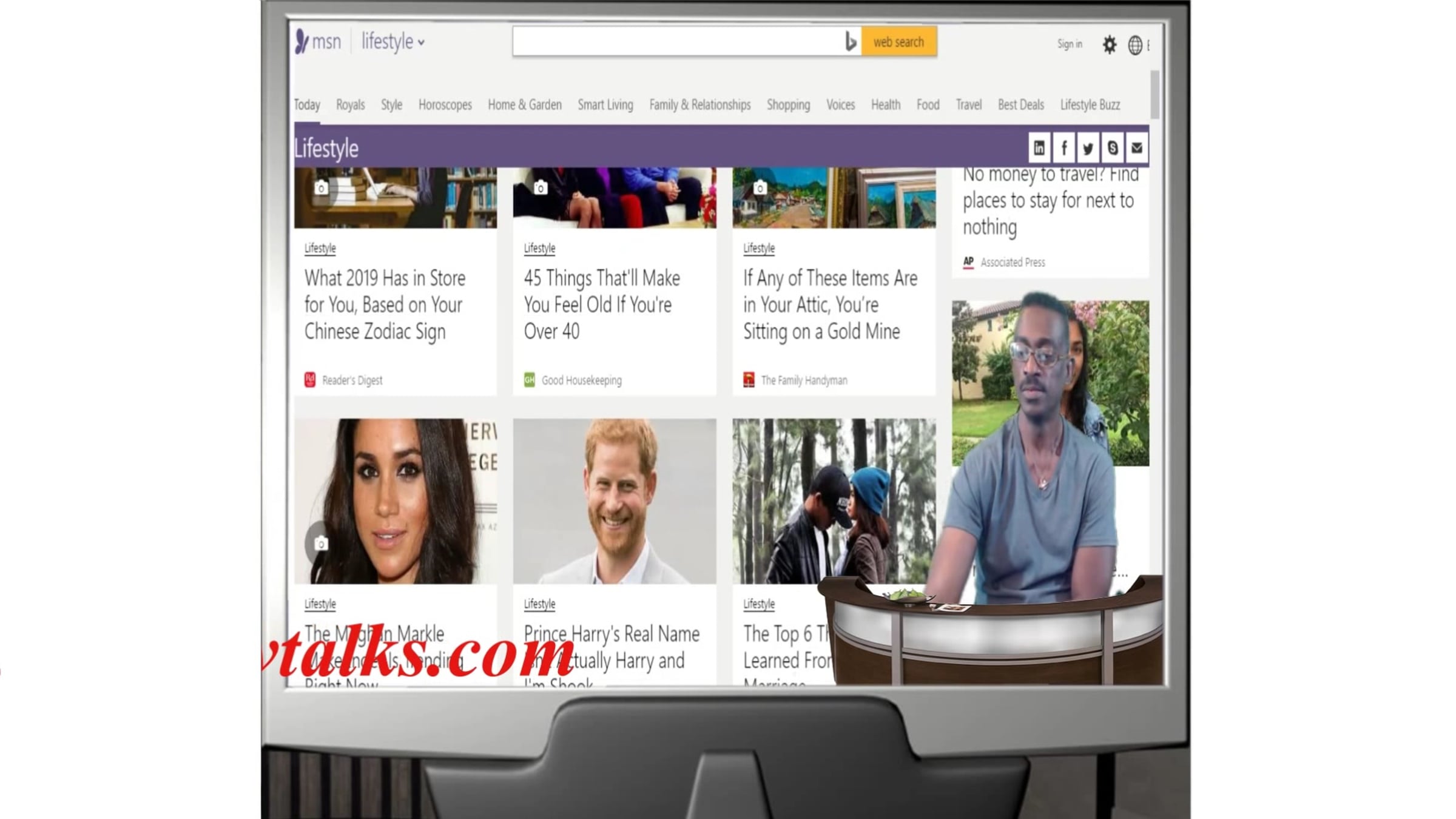Viewport: 1456px width, 819px height.
Task: Open gallery camera icon on Meghan Markle photo
Action: (x=321, y=544)
